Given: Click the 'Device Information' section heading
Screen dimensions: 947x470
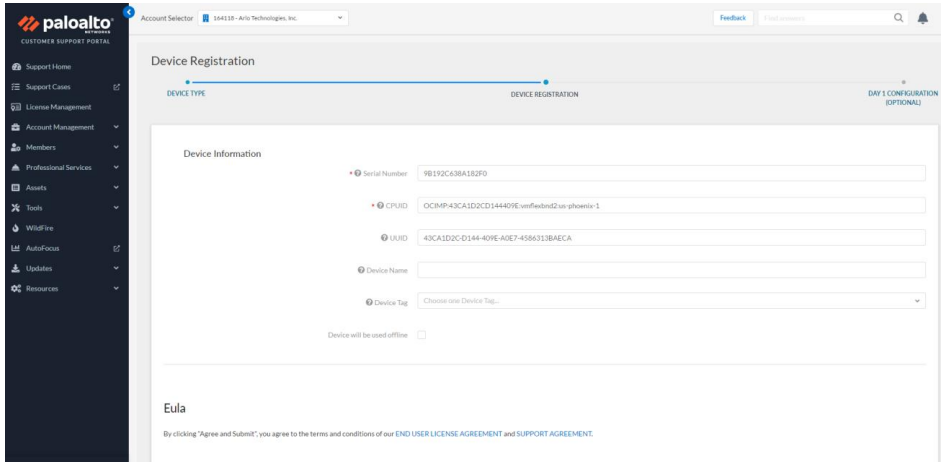Looking at the screenshot, I should click(222, 154).
